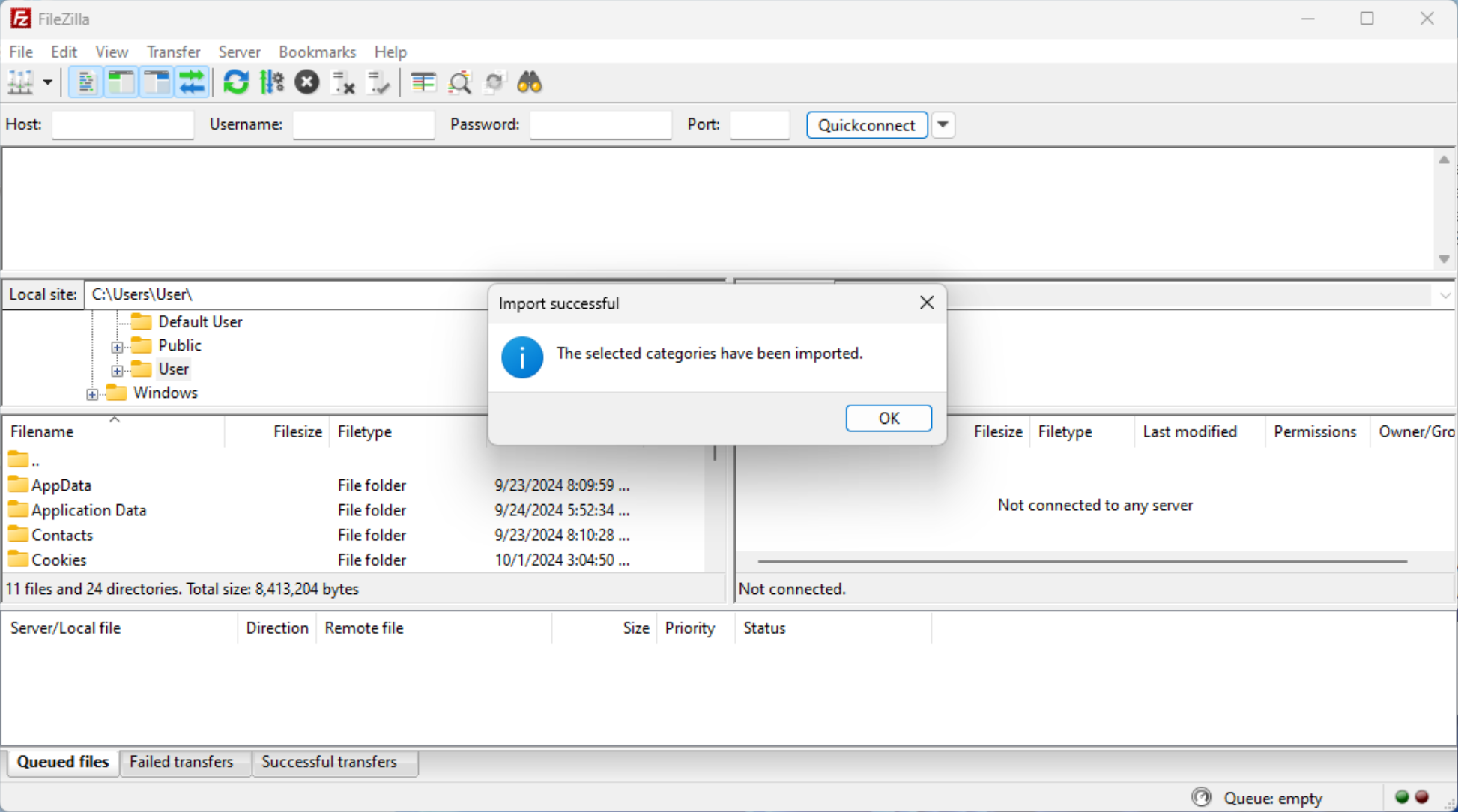
Task: Search for files on the server
Action: pyautogui.click(x=530, y=82)
